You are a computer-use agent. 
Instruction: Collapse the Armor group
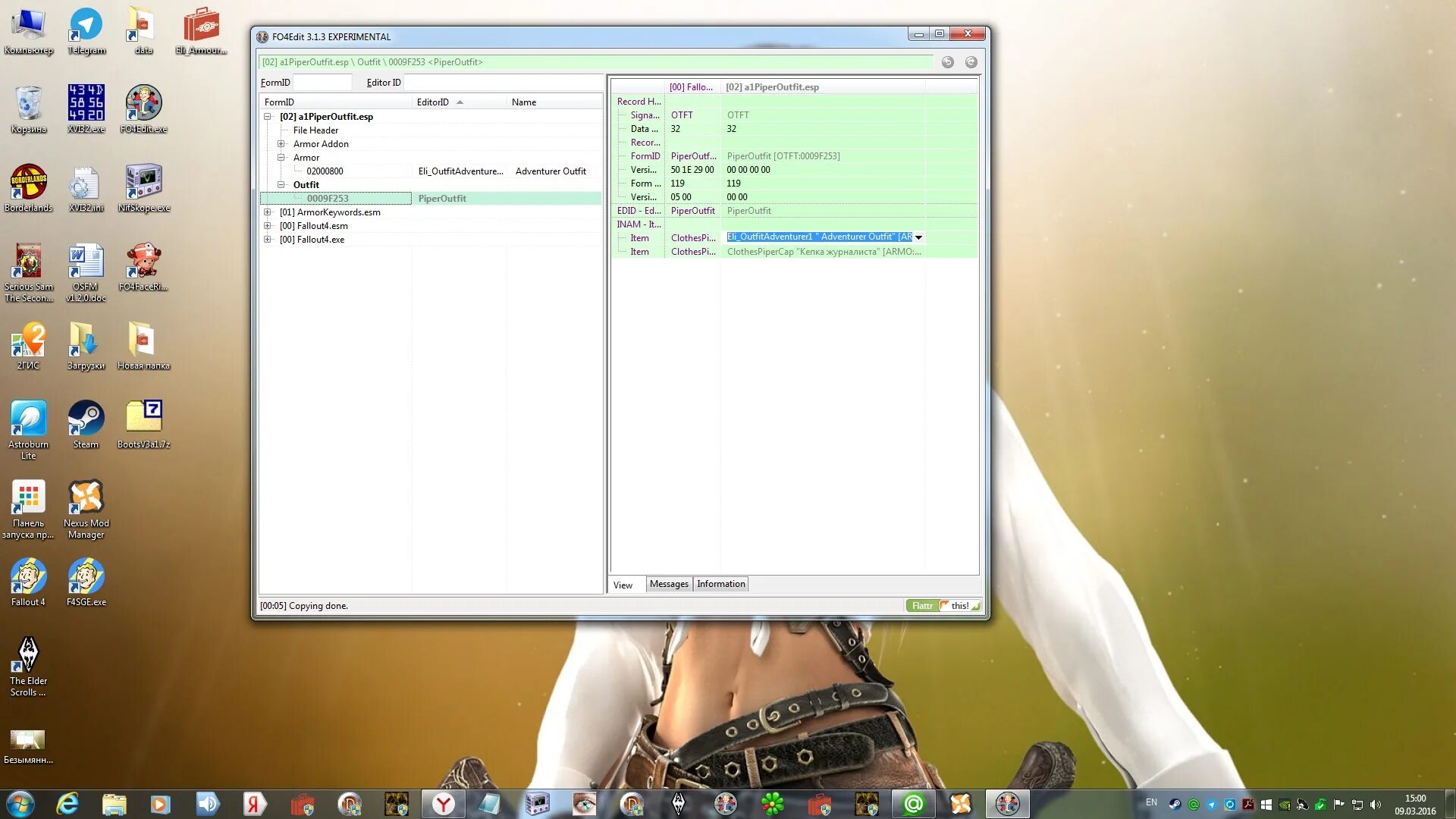click(281, 158)
